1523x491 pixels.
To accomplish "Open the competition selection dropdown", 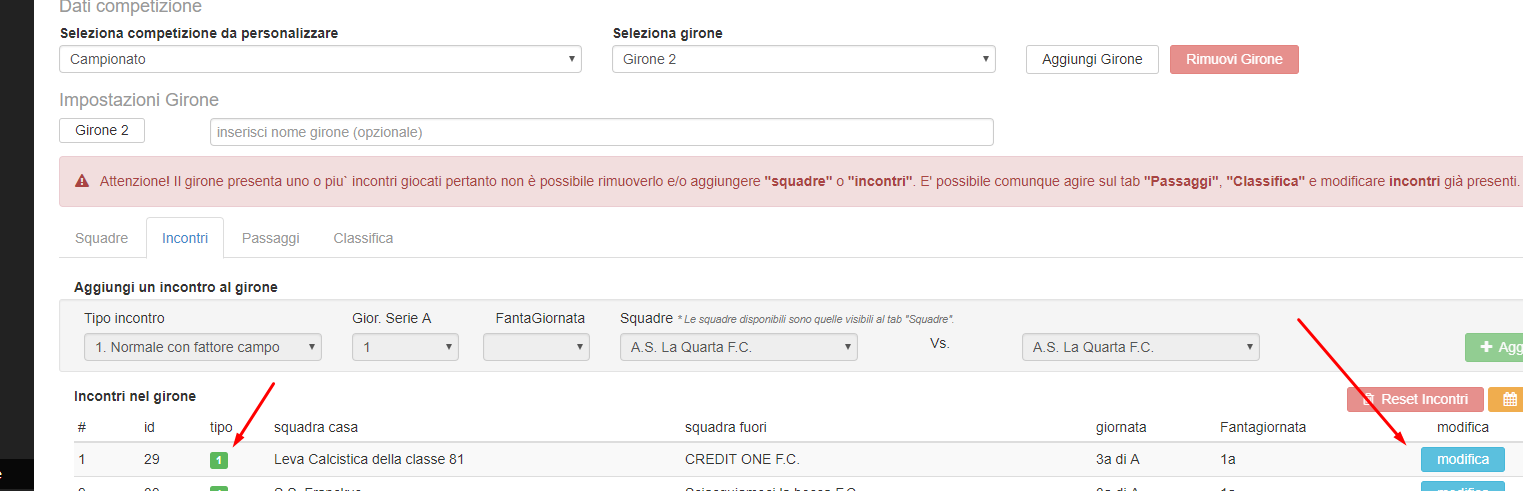I will coord(320,59).
